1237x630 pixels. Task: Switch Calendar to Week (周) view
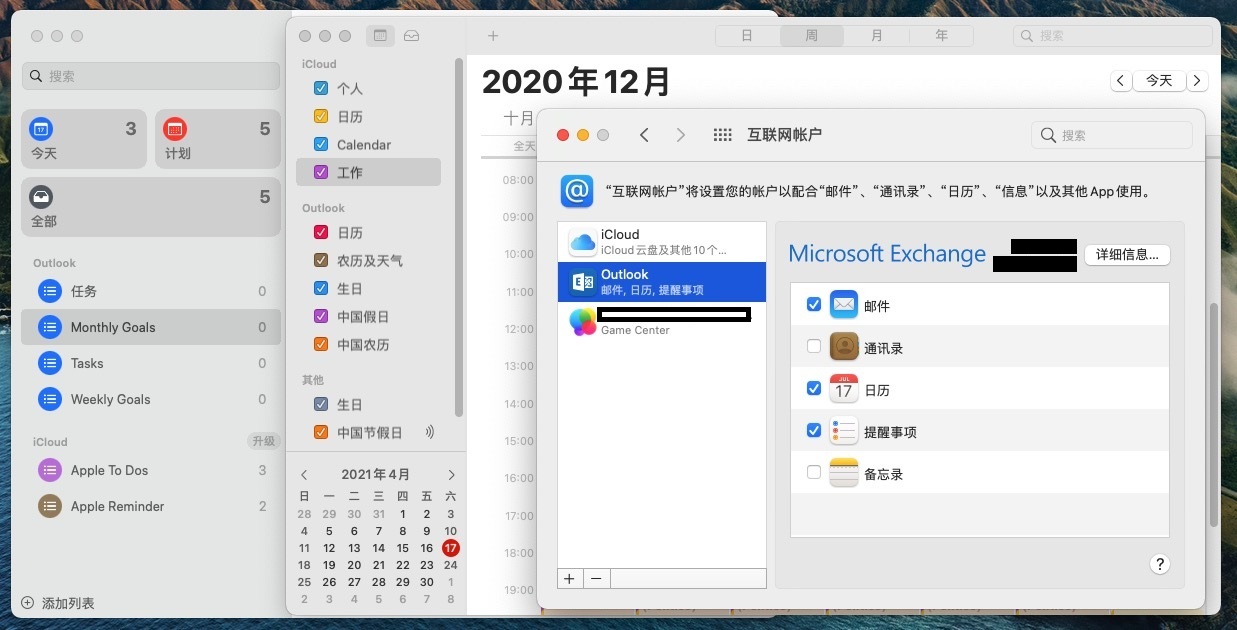[812, 36]
